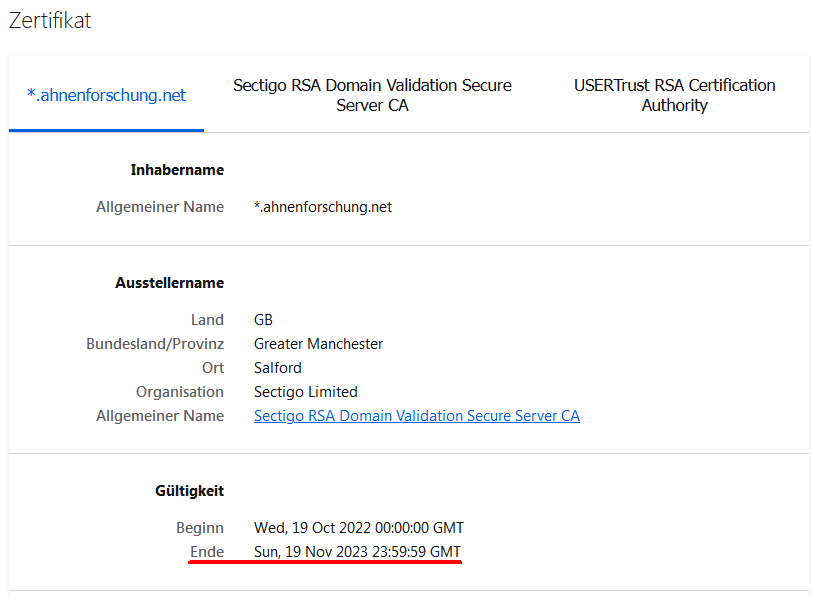The height and width of the screenshot is (596, 814).
Task: Switch to Sectigo RSA Domain Validation tab
Action: (x=372, y=95)
